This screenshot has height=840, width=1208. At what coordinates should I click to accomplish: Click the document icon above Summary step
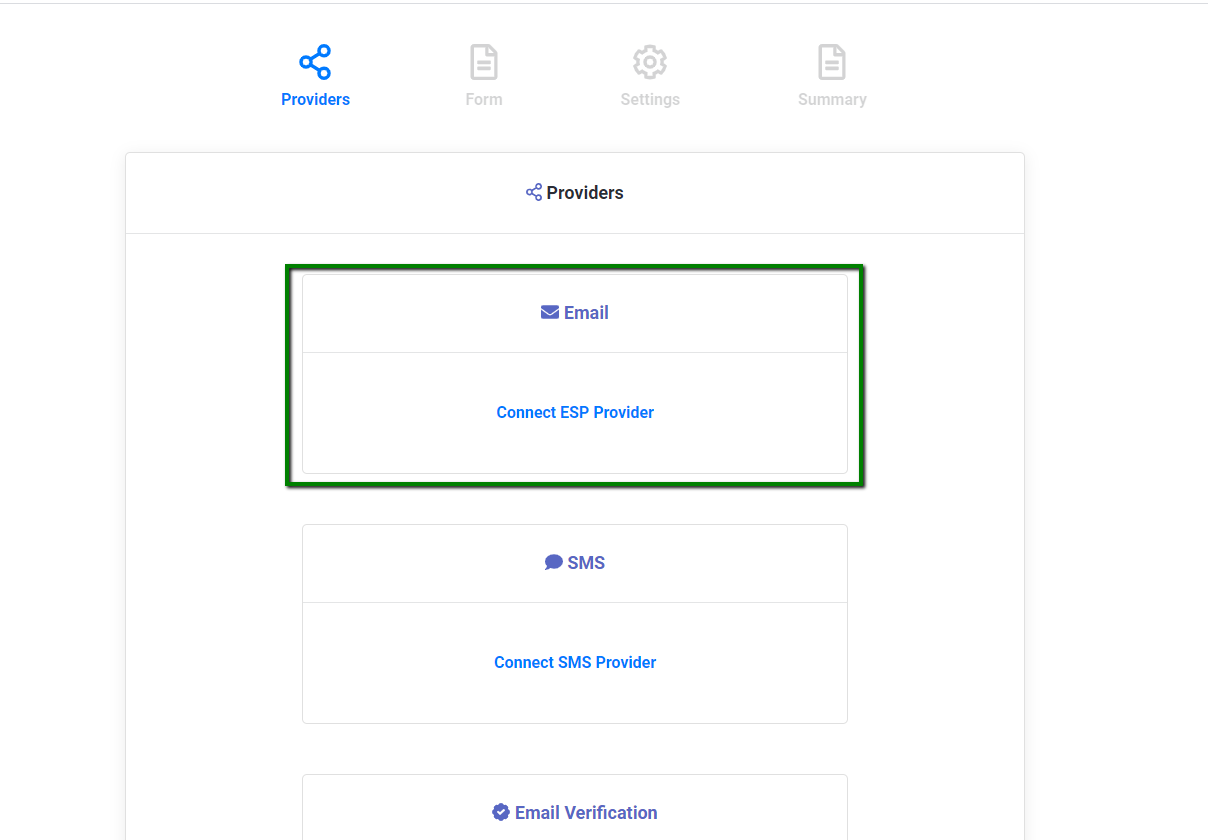pos(832,61)
